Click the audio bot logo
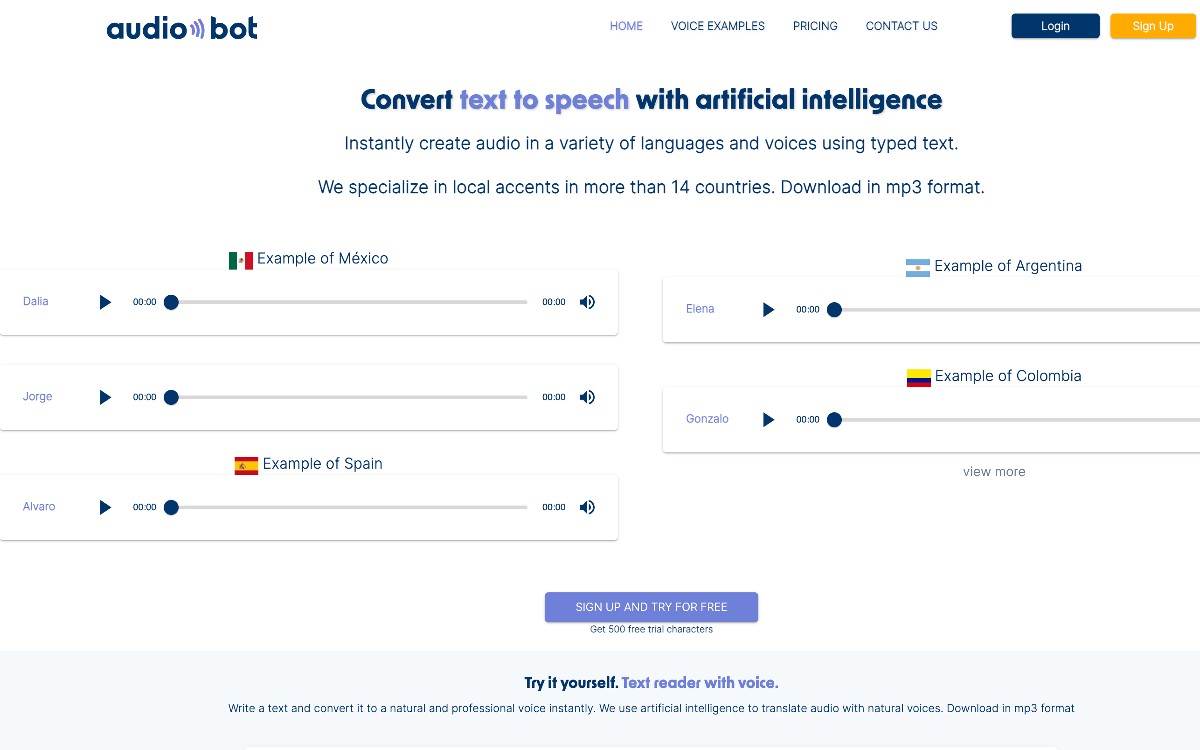The height and width of the screenshot is (750, 1200). (181, 28)
